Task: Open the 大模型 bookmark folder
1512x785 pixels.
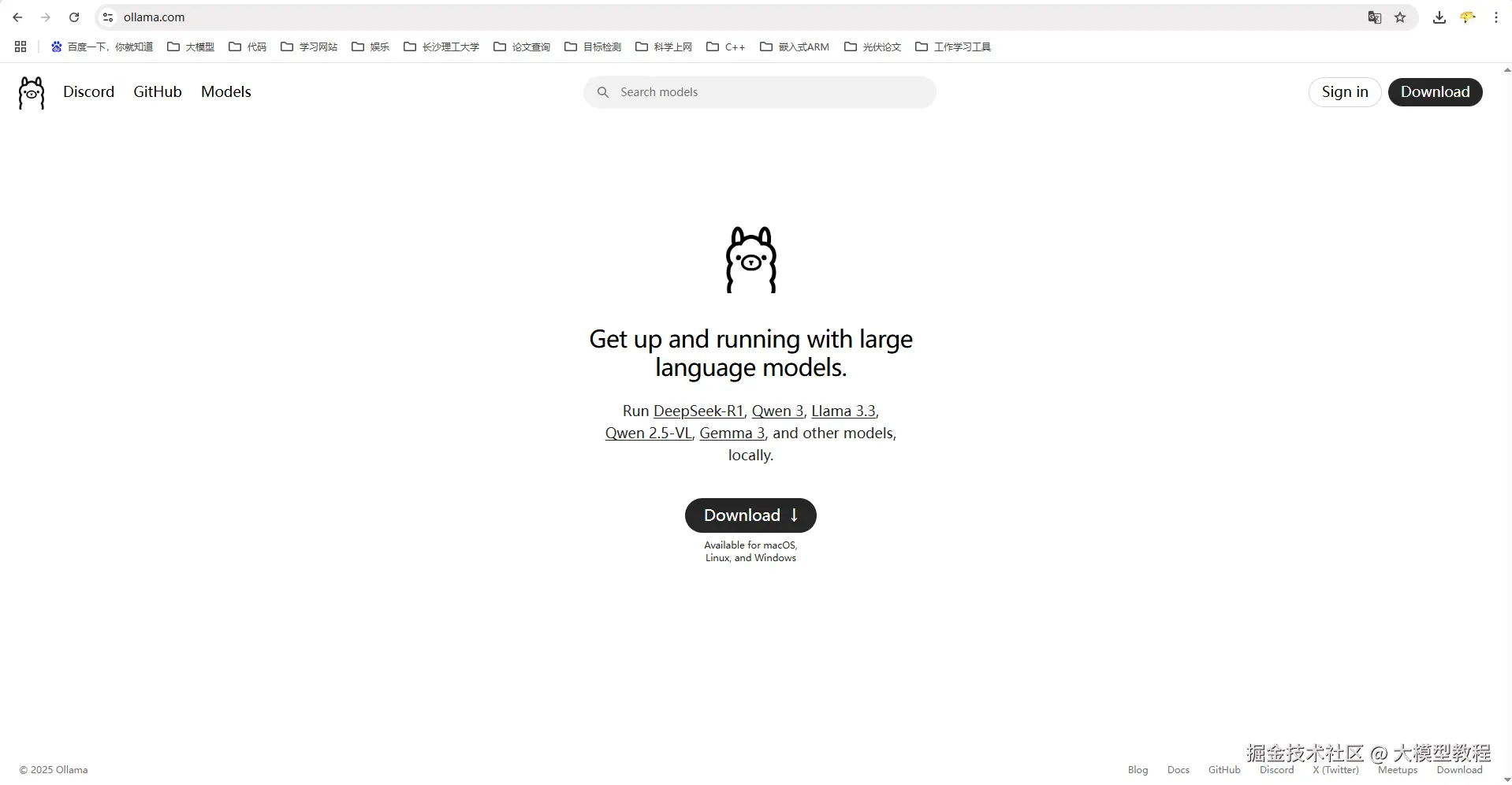Action: pos(191,47)
